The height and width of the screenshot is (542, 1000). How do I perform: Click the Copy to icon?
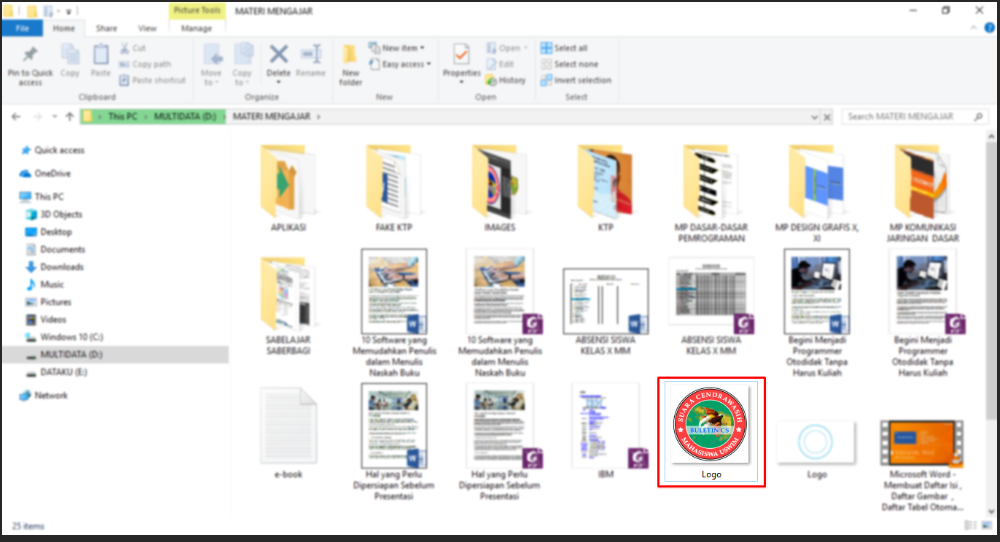coord(242,55)
